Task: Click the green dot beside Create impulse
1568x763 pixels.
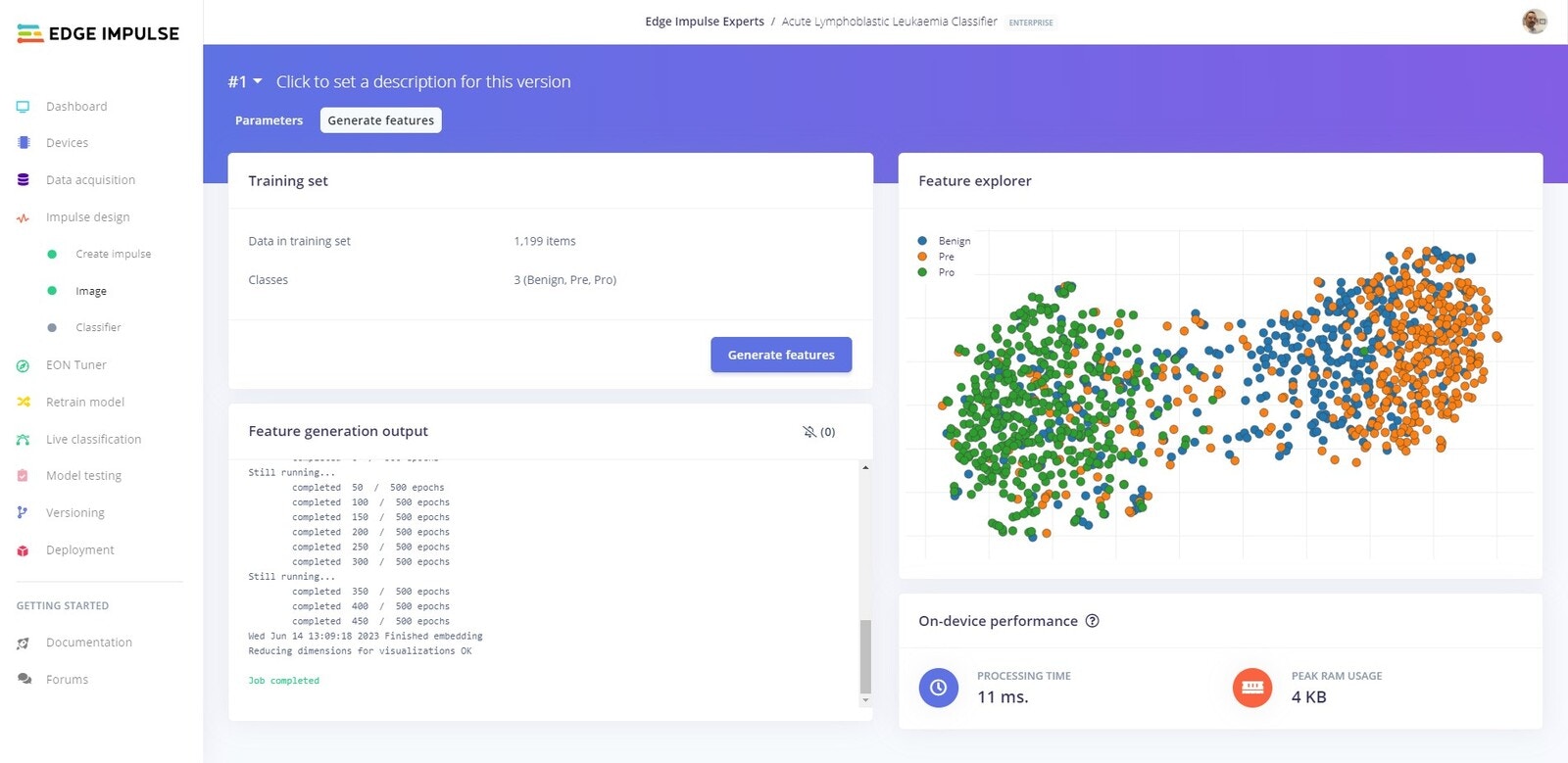Action: [x=52, y=255]
